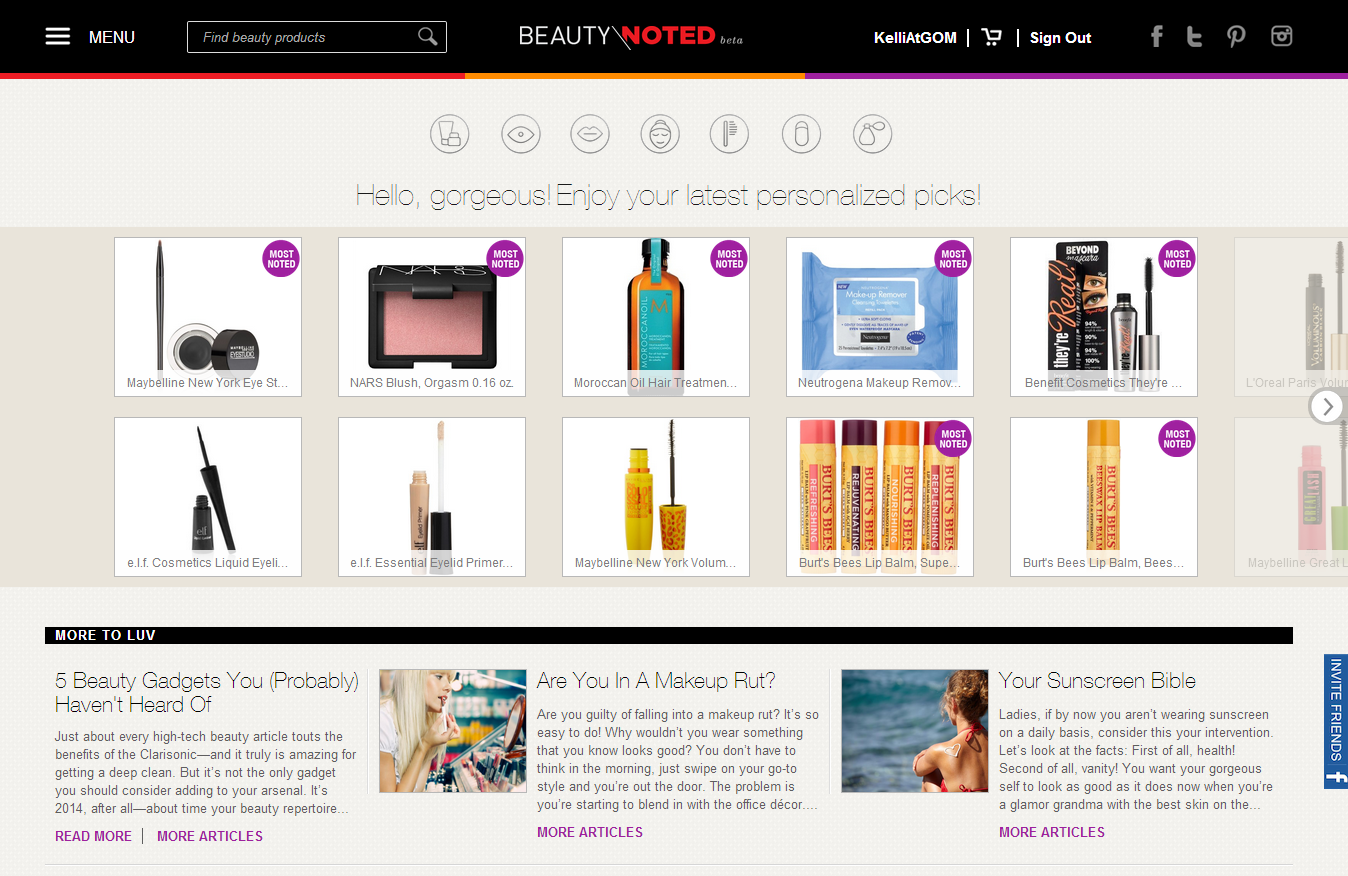Visit the Instagram page icon

[1282, 36]
